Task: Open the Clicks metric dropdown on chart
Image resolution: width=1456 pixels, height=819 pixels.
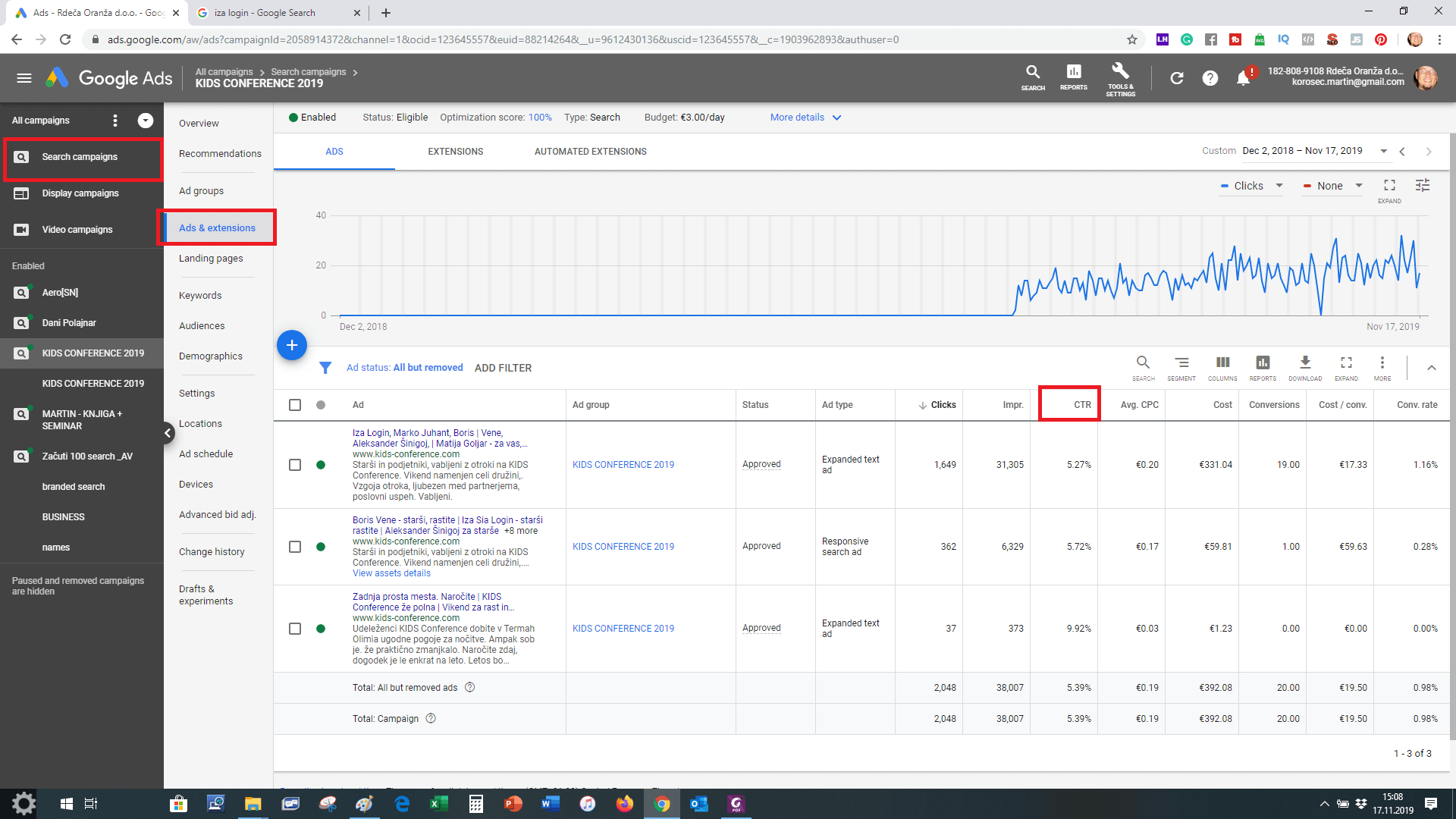Action: coord(1251,186)
